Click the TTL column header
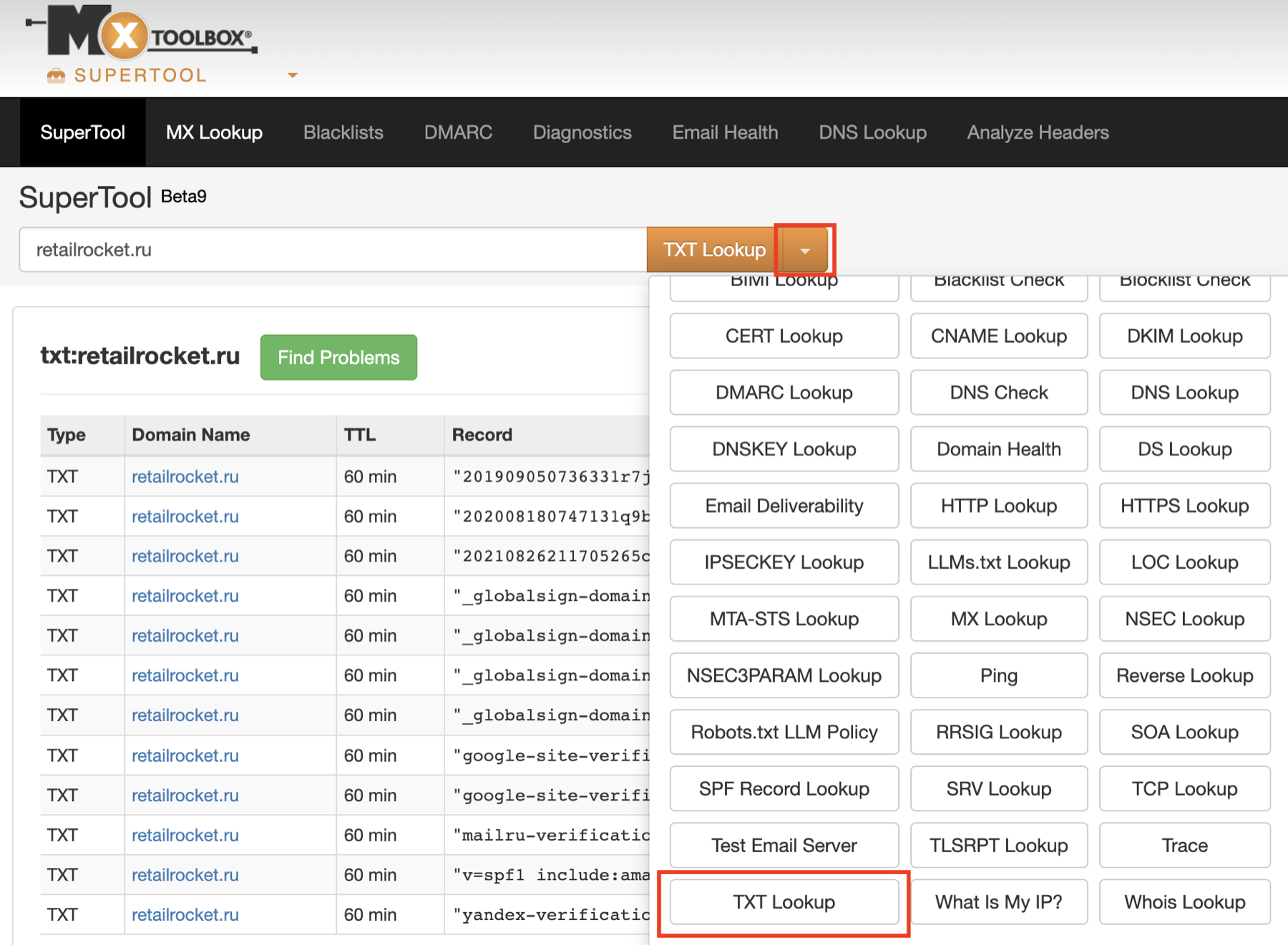Image resolution: width=1288 pixels, height=945 pixels. (x=360, y=435)
